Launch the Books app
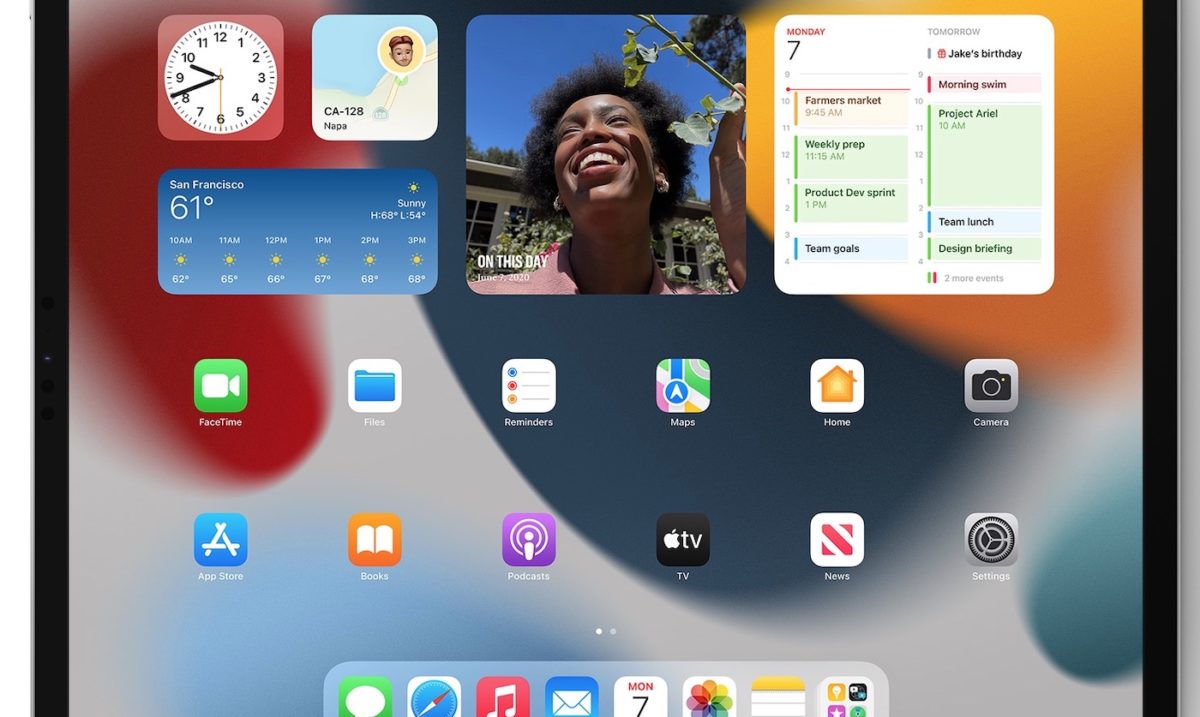The width and height of the screenshot is (1200, 717). point(374,540)
